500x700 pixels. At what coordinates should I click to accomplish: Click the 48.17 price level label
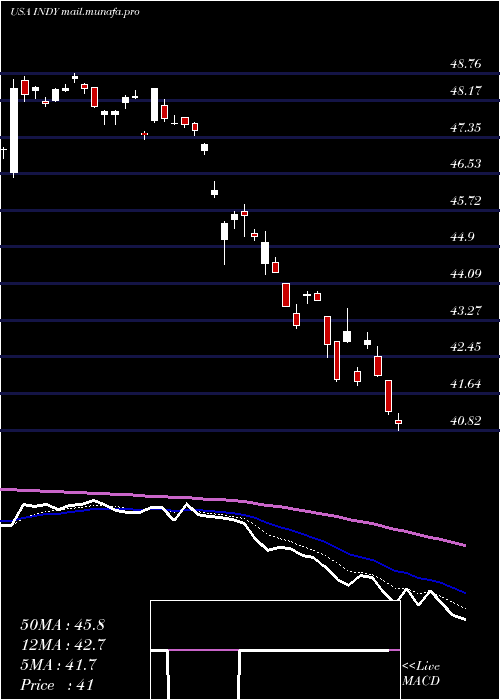coord(466,92)
